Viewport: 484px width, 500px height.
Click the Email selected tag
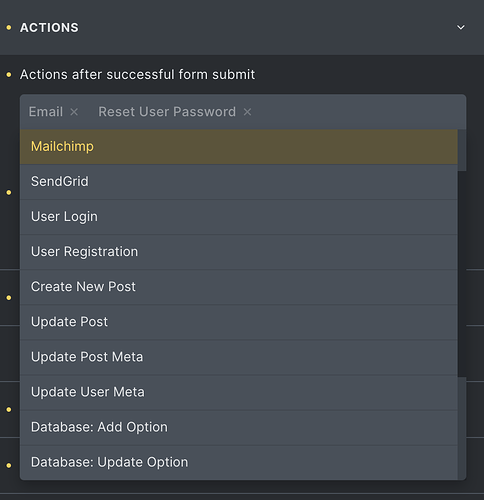coord(46,112)
